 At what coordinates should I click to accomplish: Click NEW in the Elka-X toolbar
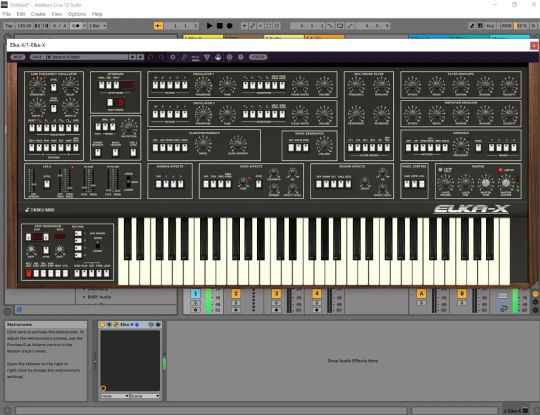pyautogui.click(x=18, y=57)
